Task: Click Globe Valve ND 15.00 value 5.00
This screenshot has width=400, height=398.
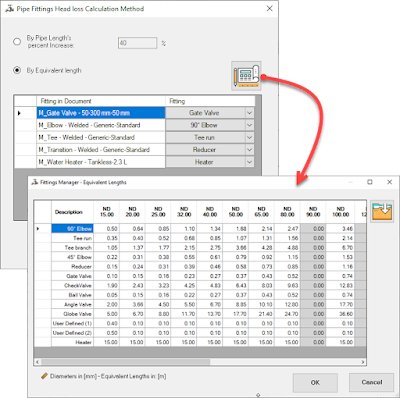Action: (107, 314)
